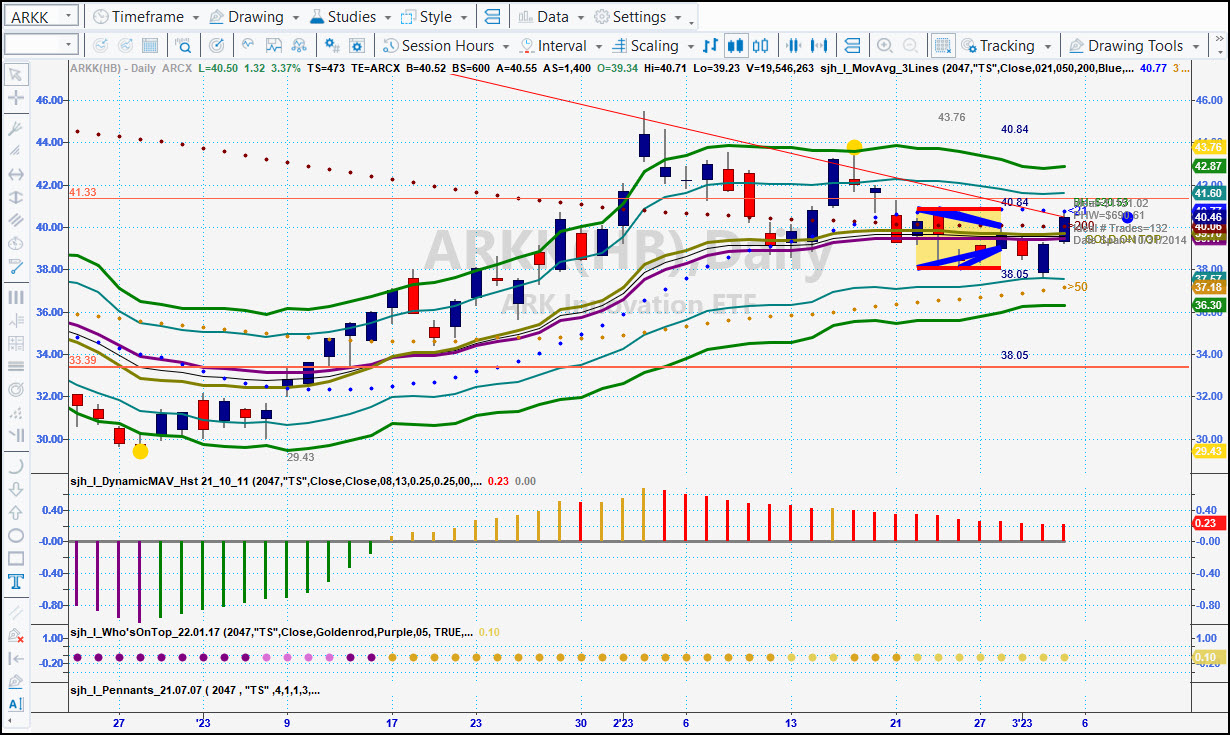This screenshot has height=735, width=1230.
Task: Click date 21 on the time axis
Action: tap(896, 722)
